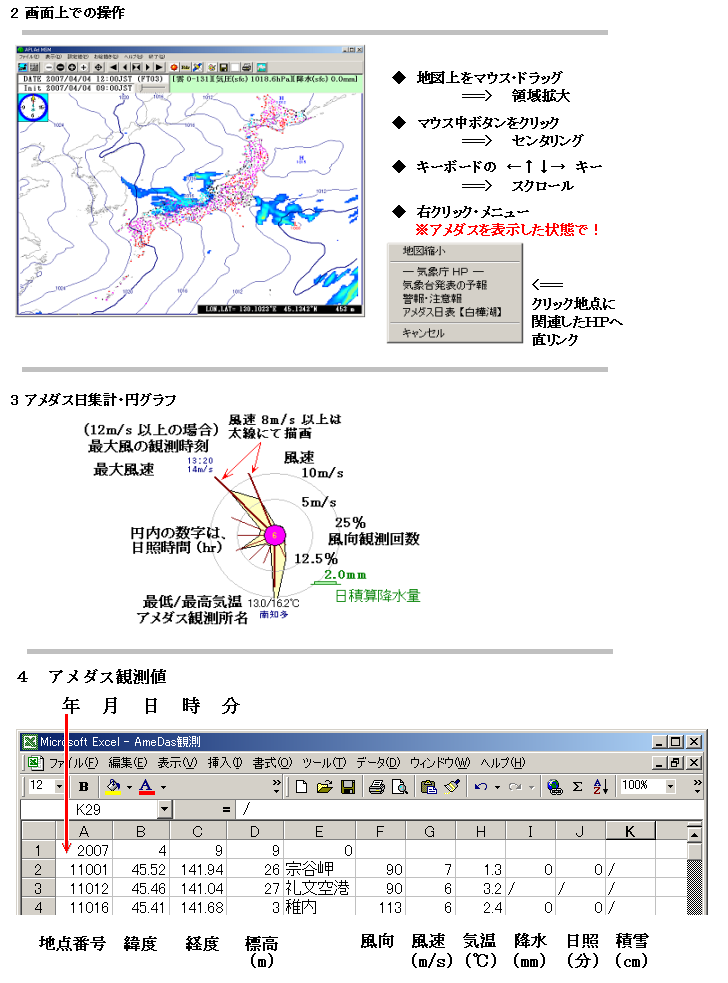This screenshot has height=983, width=728.
Task: Step back one frame with small left arrow
Action: point(125,67)
